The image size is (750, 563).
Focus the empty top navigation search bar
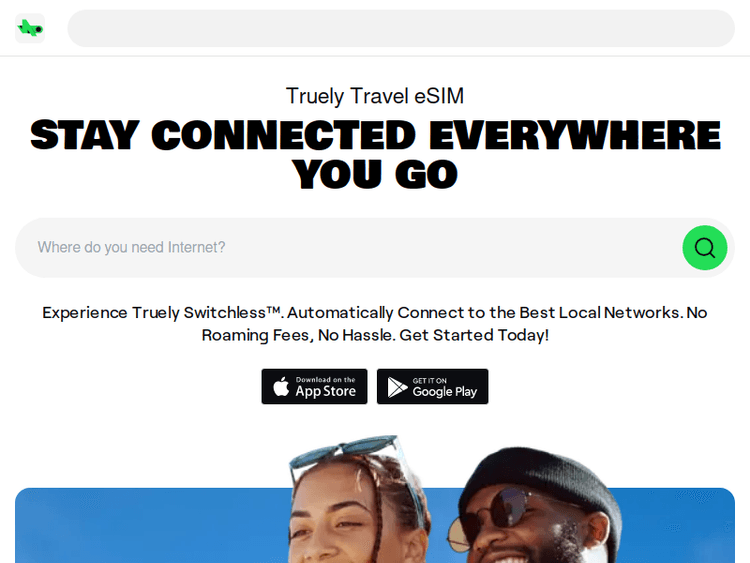point(401,28)
